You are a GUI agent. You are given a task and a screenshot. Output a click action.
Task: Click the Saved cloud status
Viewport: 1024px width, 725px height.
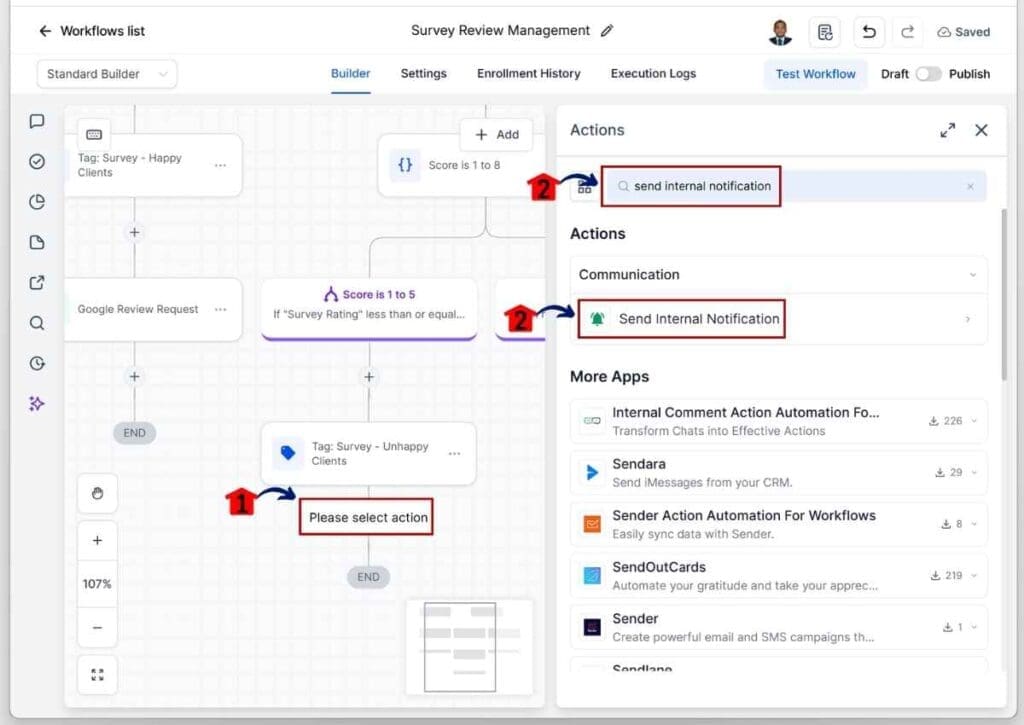coord(963,32)
